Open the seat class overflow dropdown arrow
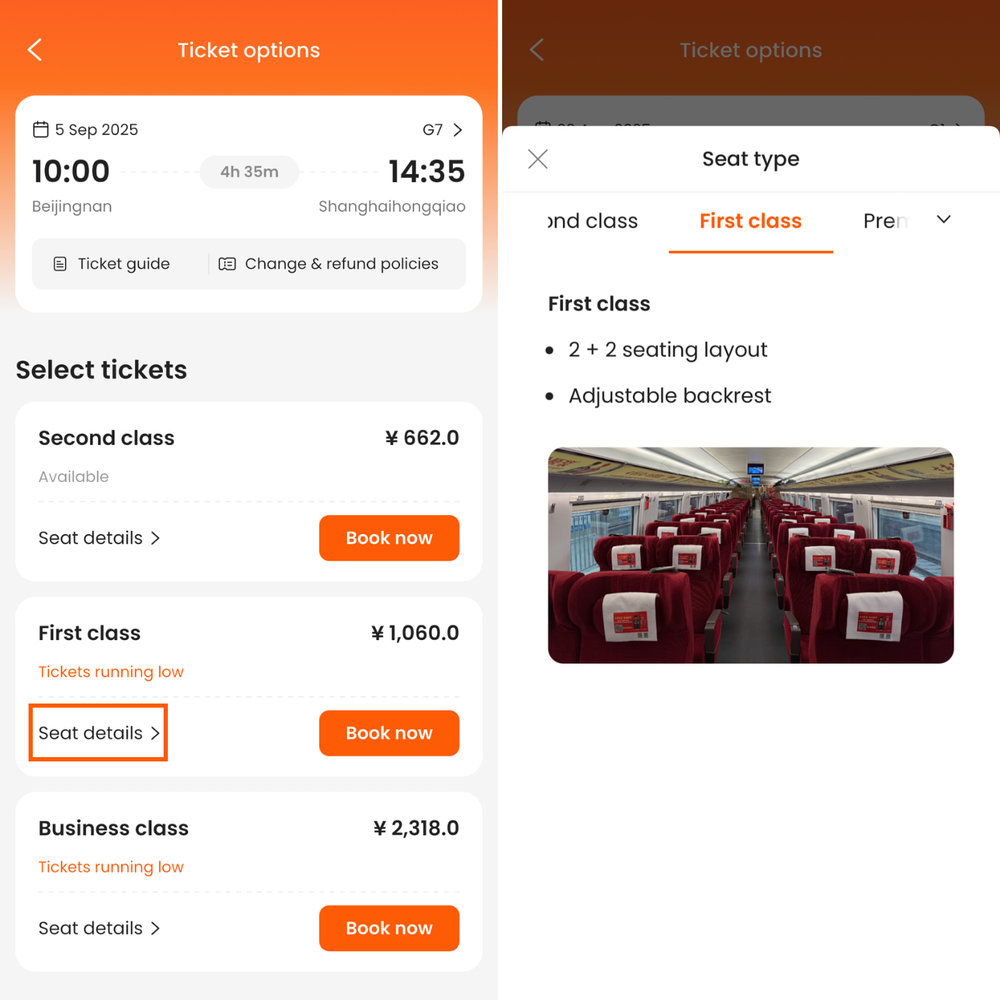This screenshot has width=1000, height=1000. (x=944, y=219)
